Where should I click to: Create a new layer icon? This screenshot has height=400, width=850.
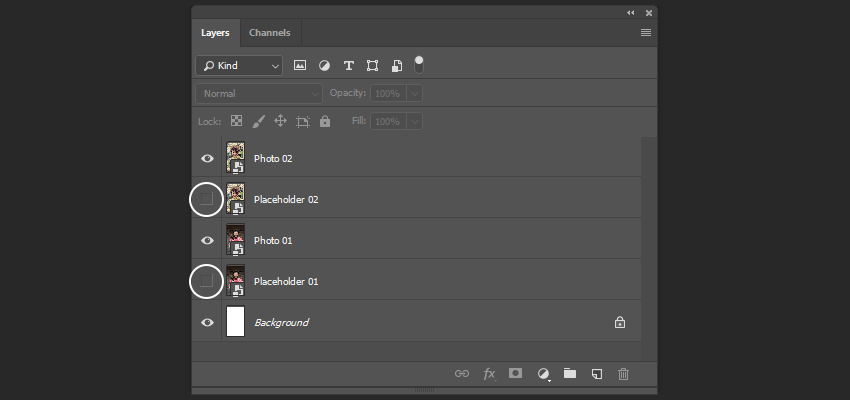597,373
